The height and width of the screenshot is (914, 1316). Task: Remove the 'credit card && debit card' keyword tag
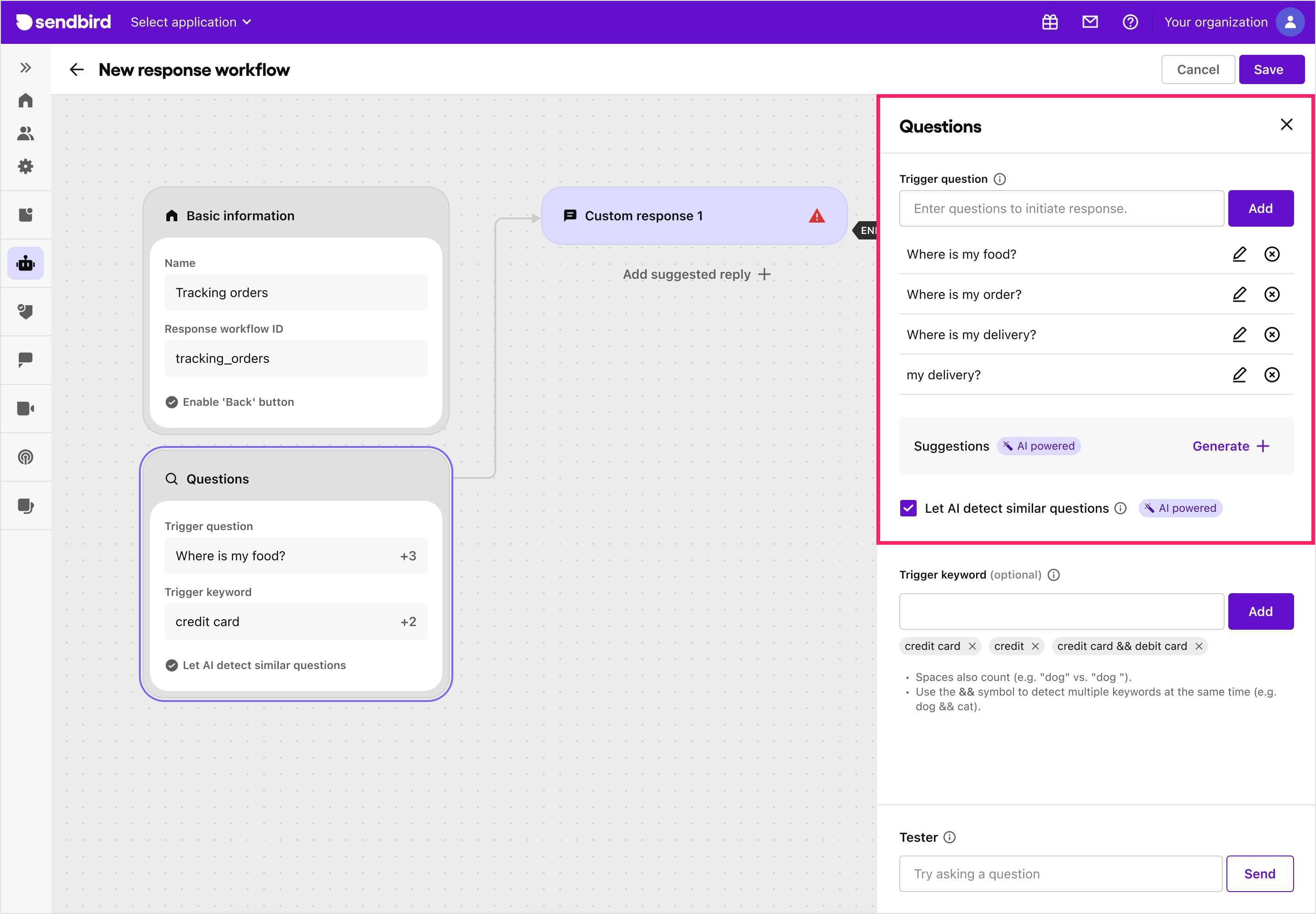pyautogui.click(x=1199, y=646)
